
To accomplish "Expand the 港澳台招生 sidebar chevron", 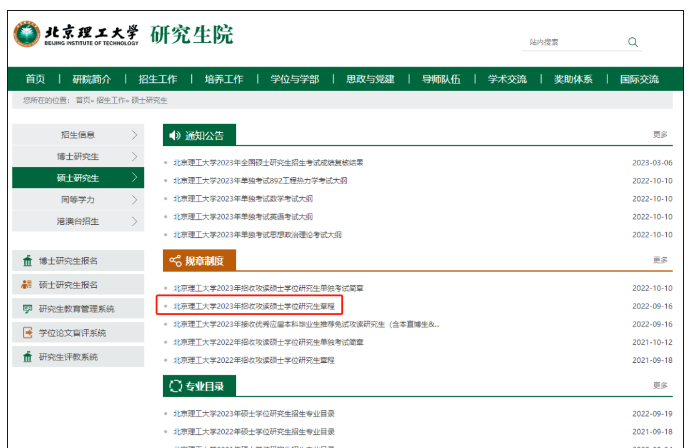I will (x=135, y=221).
